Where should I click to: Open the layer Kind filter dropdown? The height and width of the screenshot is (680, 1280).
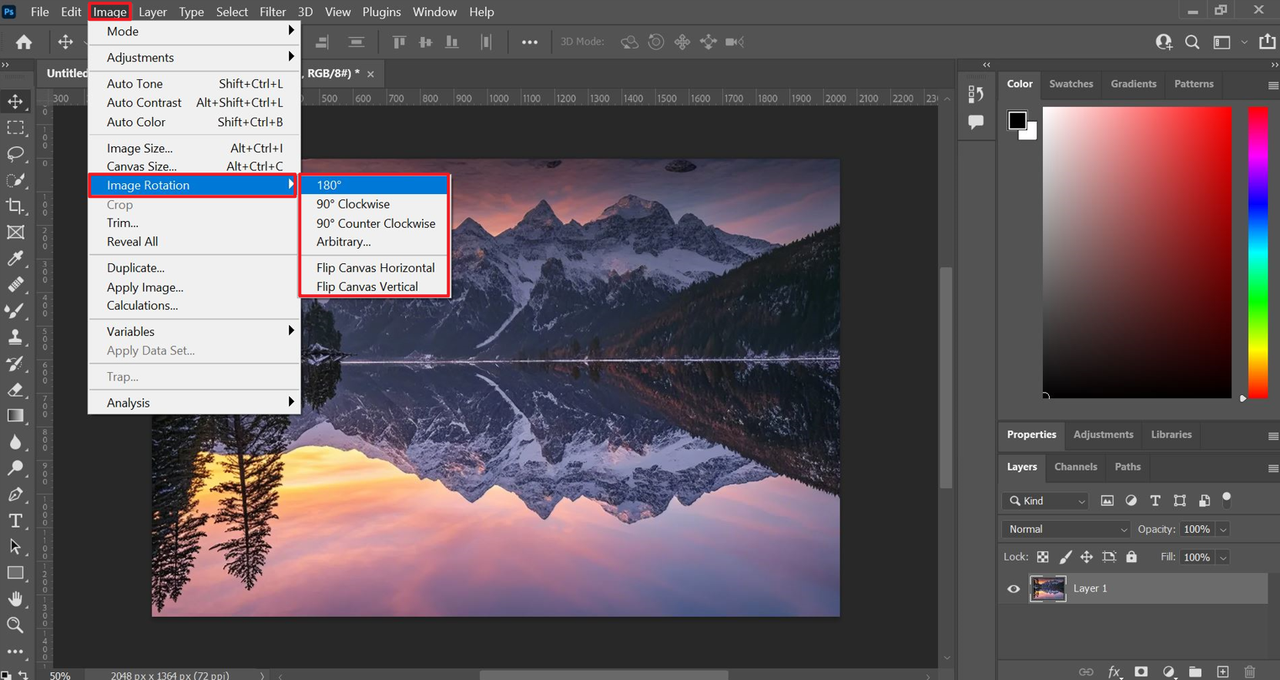click(1045, 501)
